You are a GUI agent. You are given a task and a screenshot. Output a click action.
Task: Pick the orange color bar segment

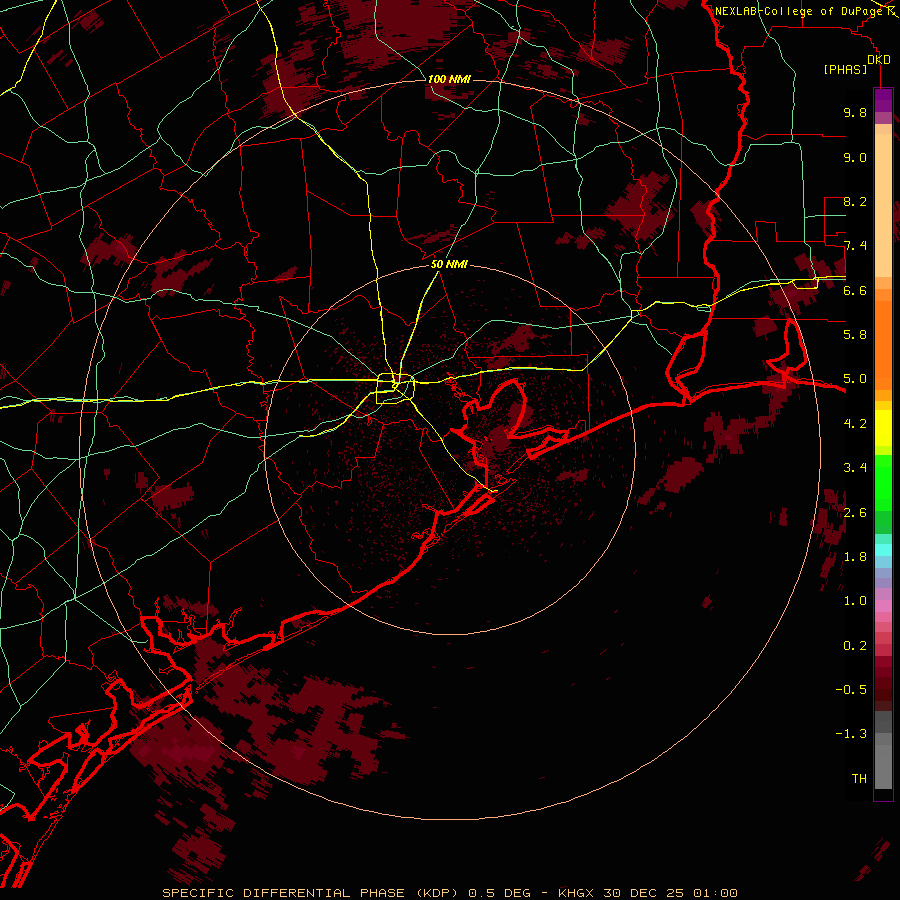(x=883, y=344)
